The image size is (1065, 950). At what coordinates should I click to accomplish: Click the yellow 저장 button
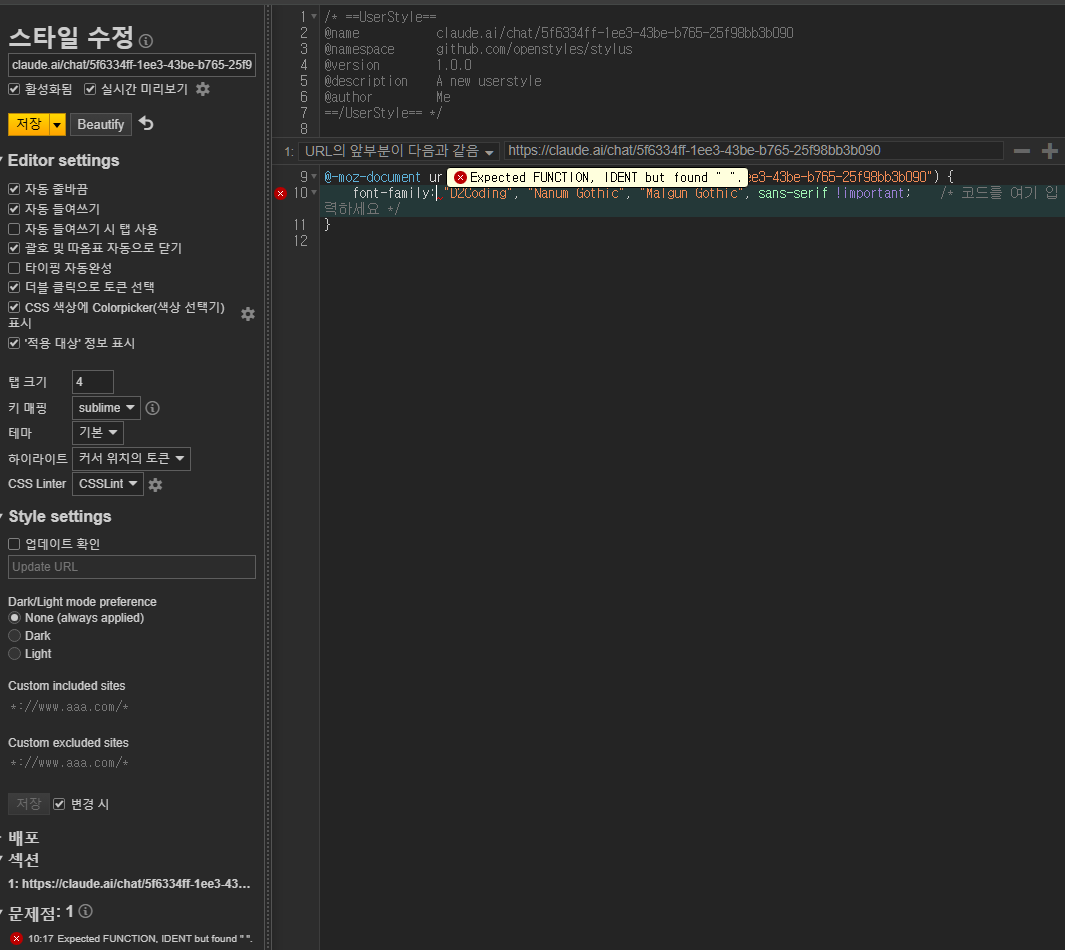coord(29,124)
